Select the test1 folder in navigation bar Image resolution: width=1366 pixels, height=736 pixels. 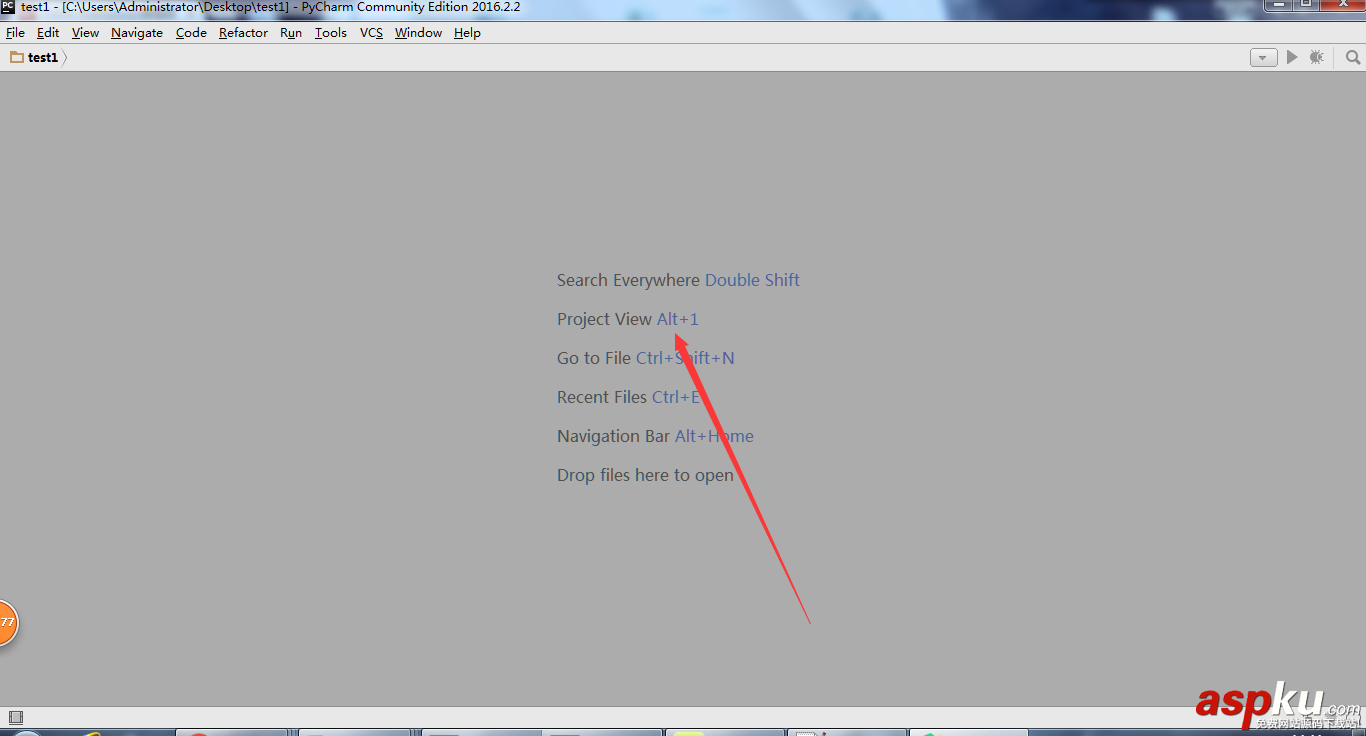(x=35, y=58)
